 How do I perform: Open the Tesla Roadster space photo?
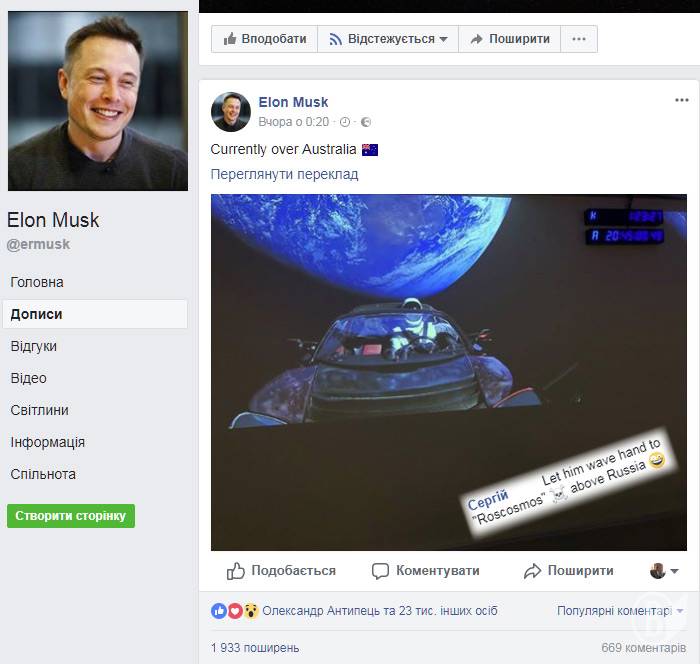449,372
